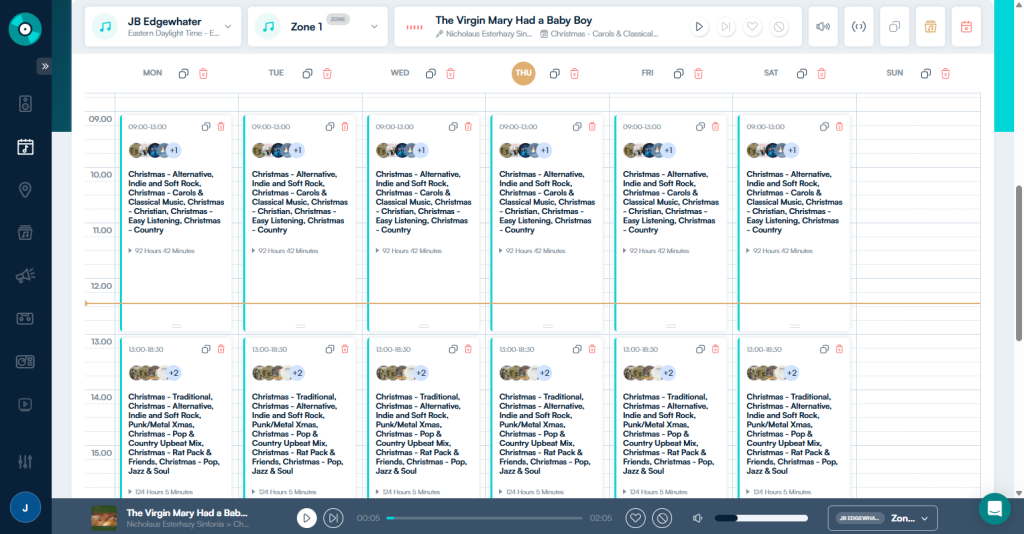Block current song in top bar
The image size is (1024, 534).
tap(779, 27)
